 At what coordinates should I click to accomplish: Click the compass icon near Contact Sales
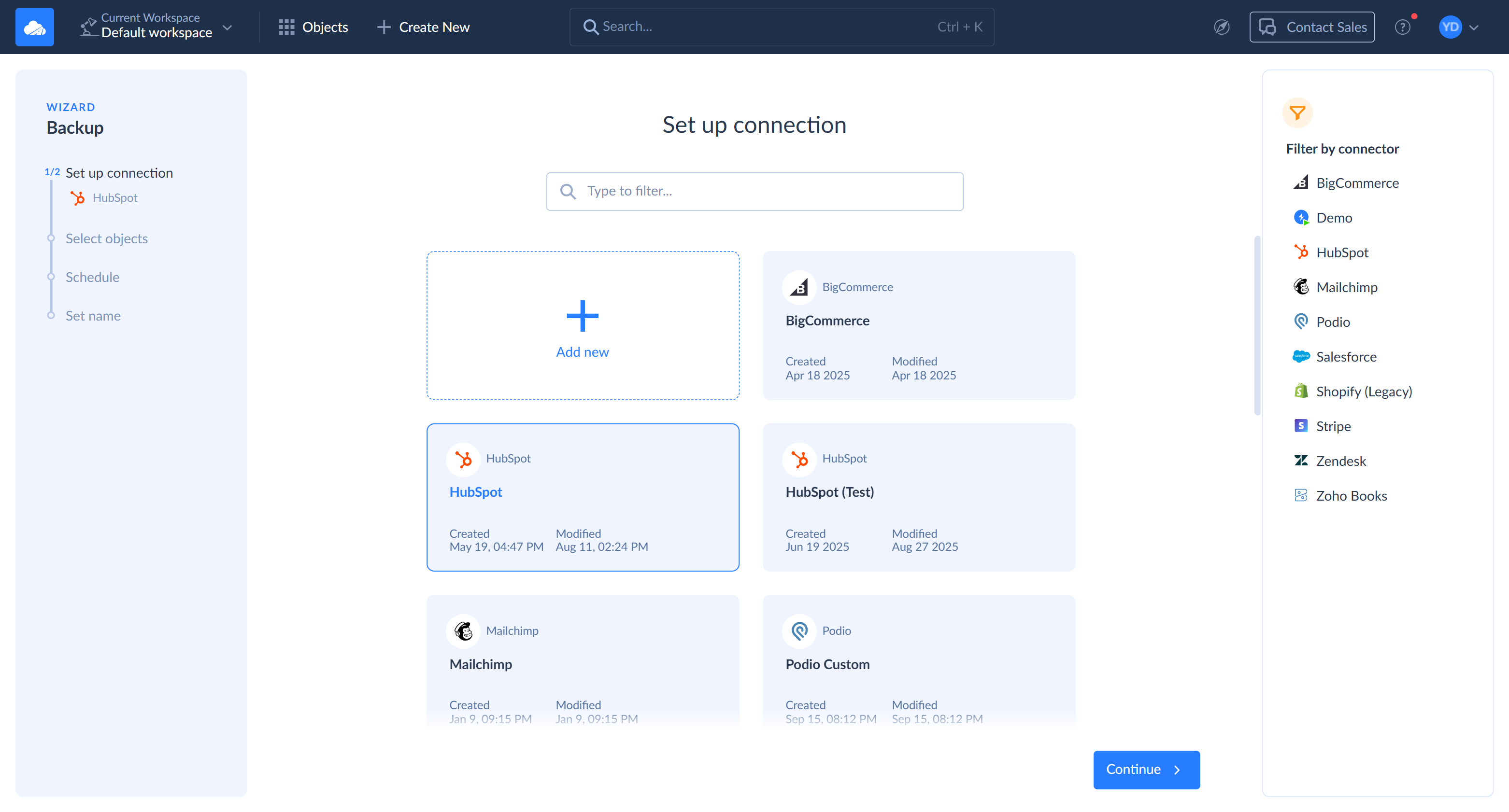1222,27
